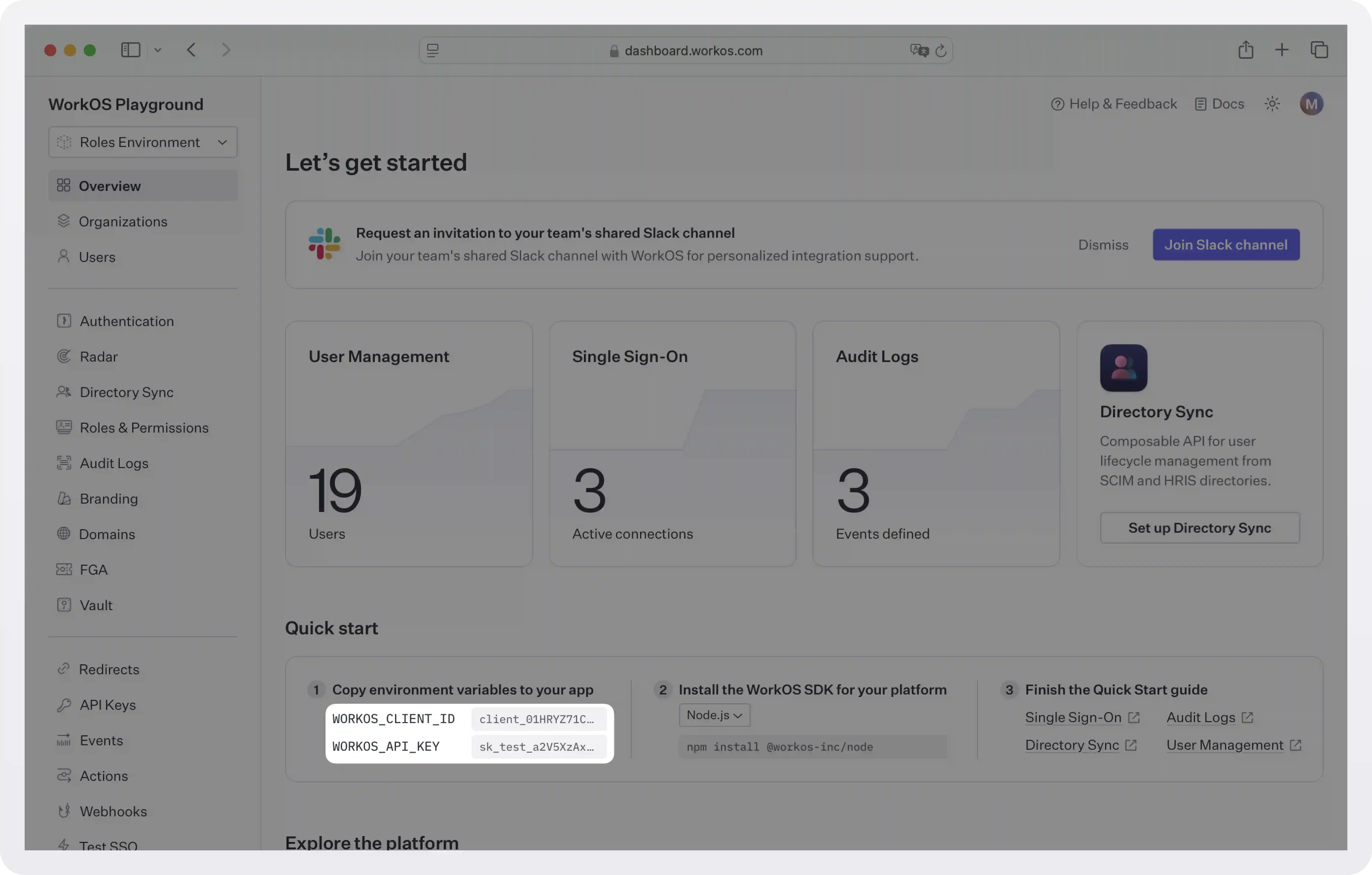Image resolution: width=1372 pixels, height=875 pixels.
Task: Open the M user avatar menu
Action: click(1311, 104)
